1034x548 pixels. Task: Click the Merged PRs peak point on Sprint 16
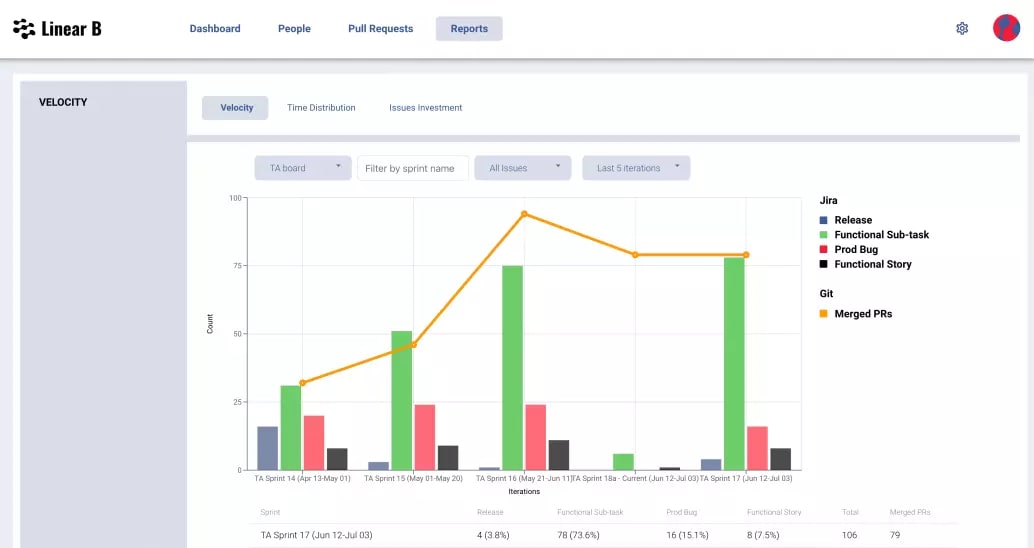(x=524, y=214)
